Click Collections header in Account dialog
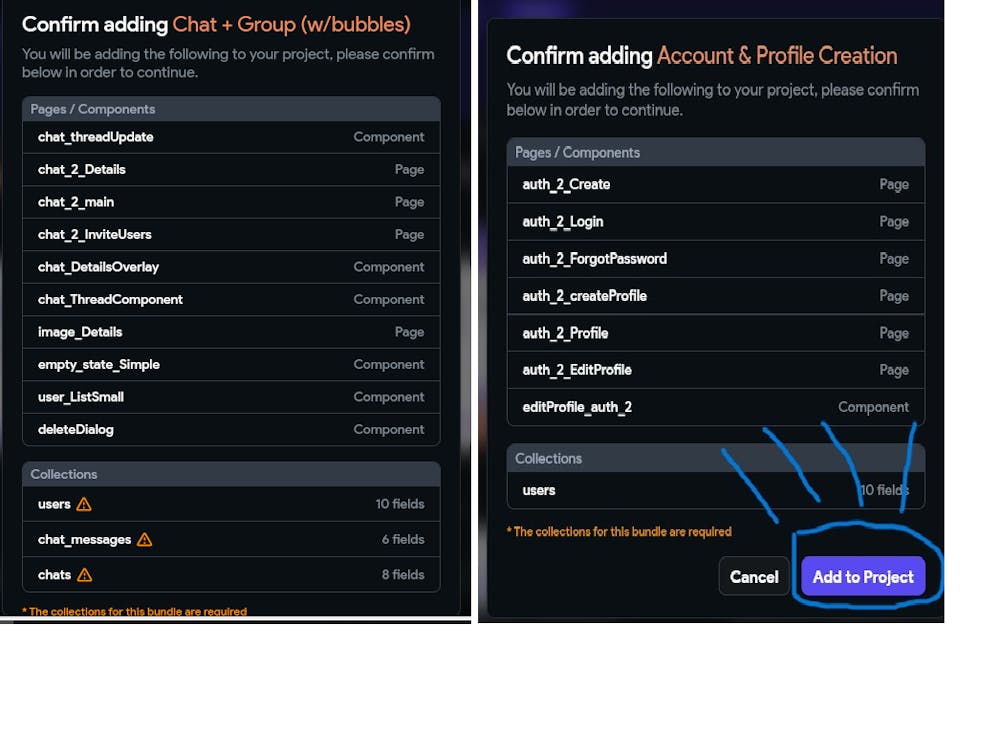This screenshot has height=734, width=1000. 716,459
